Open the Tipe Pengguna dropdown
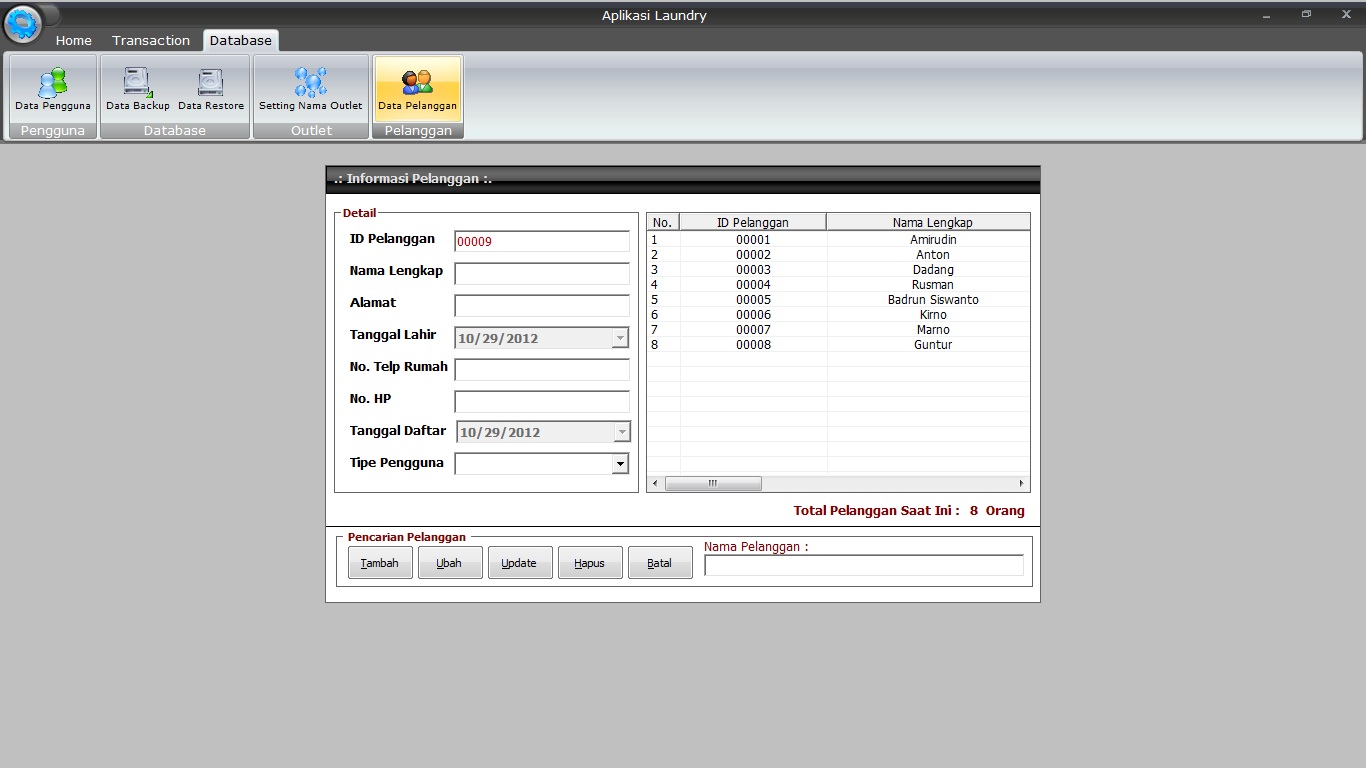Image resolution: width=1366 pixels, height=768 pixels. 621,463
